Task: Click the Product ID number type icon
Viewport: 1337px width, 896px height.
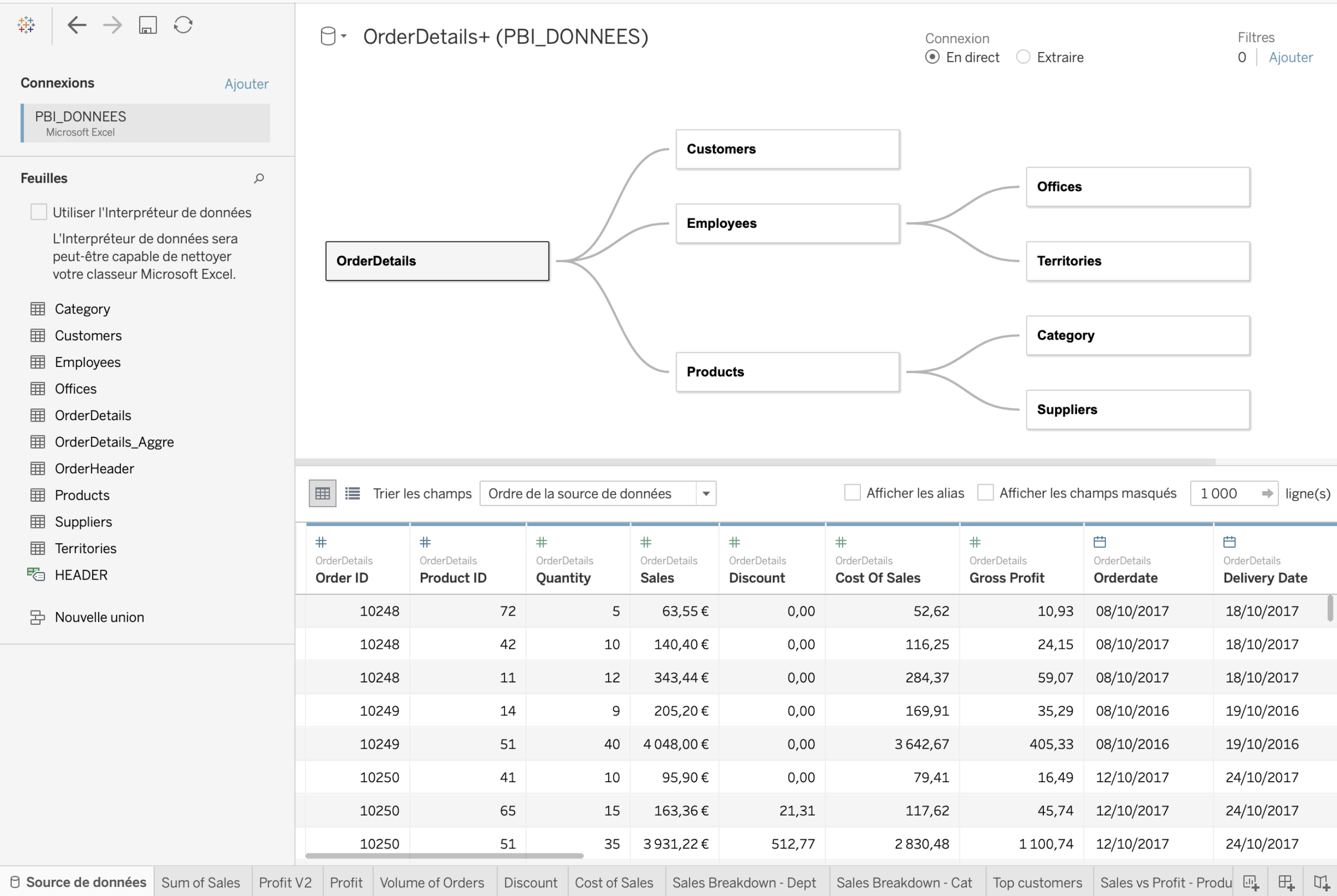Action: (425, 542)
